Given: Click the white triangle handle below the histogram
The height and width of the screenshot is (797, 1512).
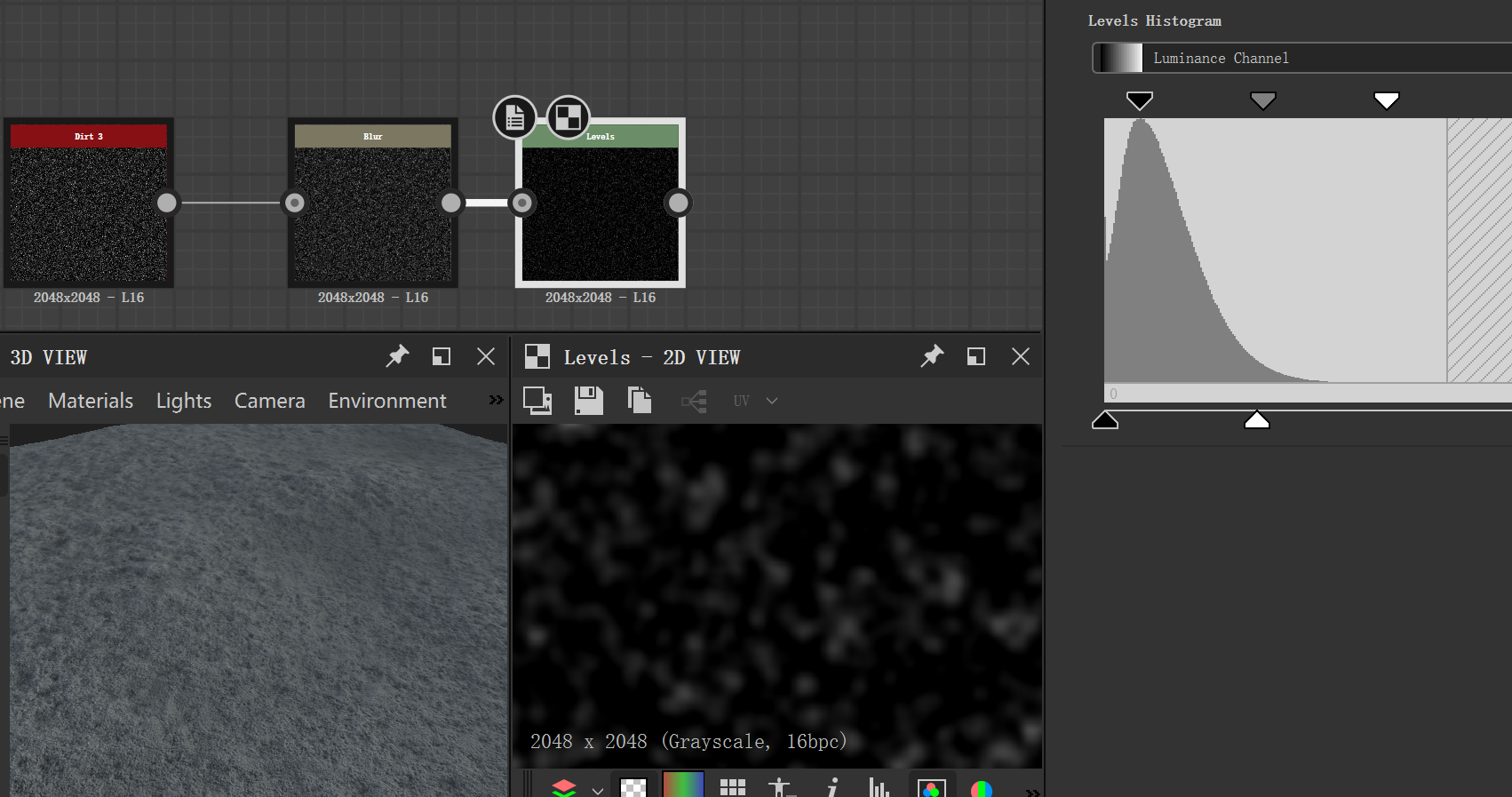Looking at the screenshot, I should 1257,419.
